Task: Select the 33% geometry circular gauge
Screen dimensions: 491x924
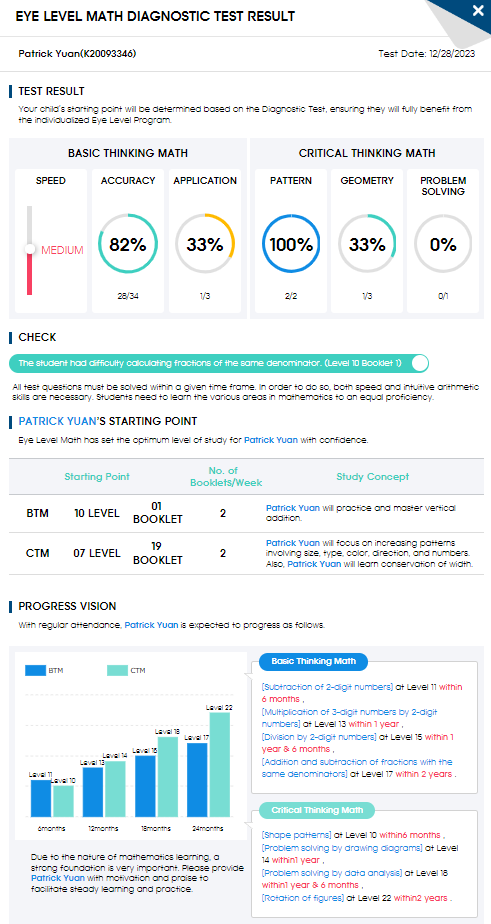Action: click(367, 245)
